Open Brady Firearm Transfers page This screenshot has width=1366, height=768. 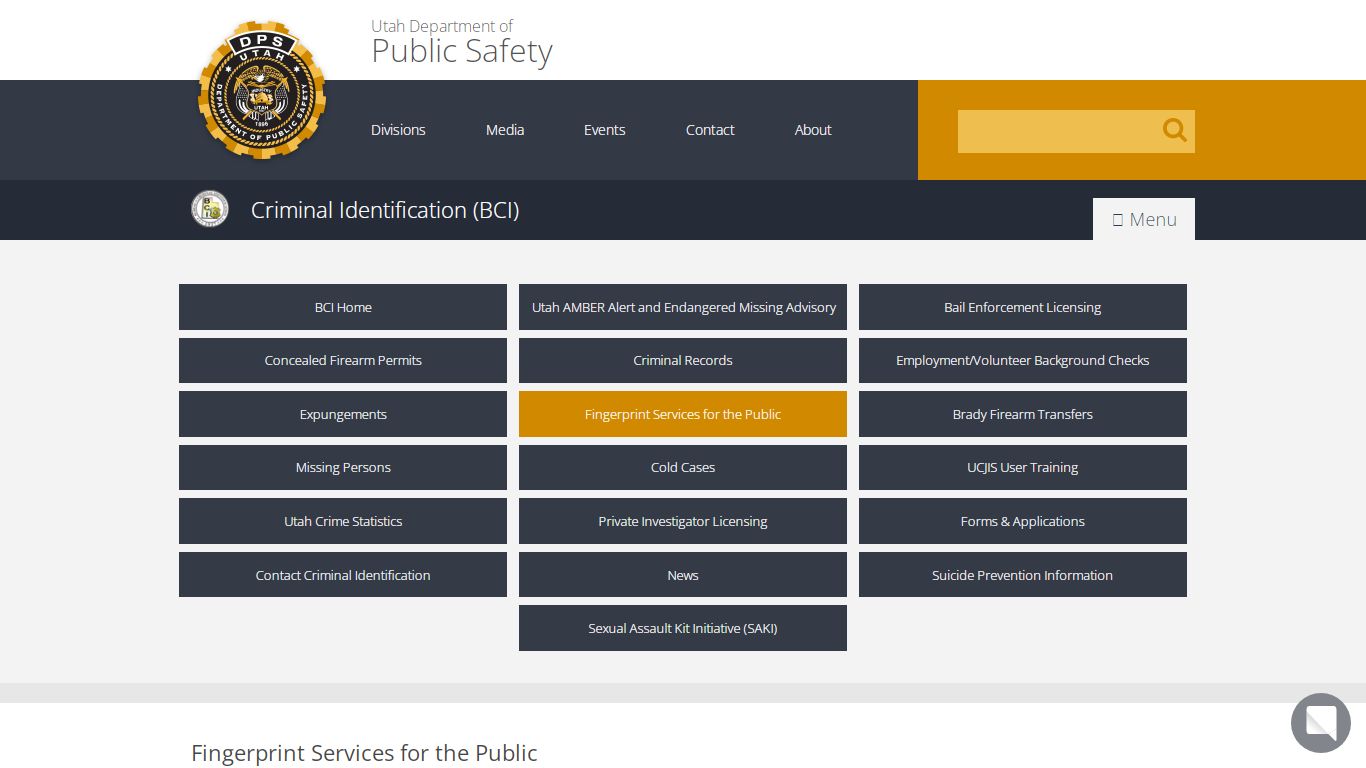tap(1023, 414)
